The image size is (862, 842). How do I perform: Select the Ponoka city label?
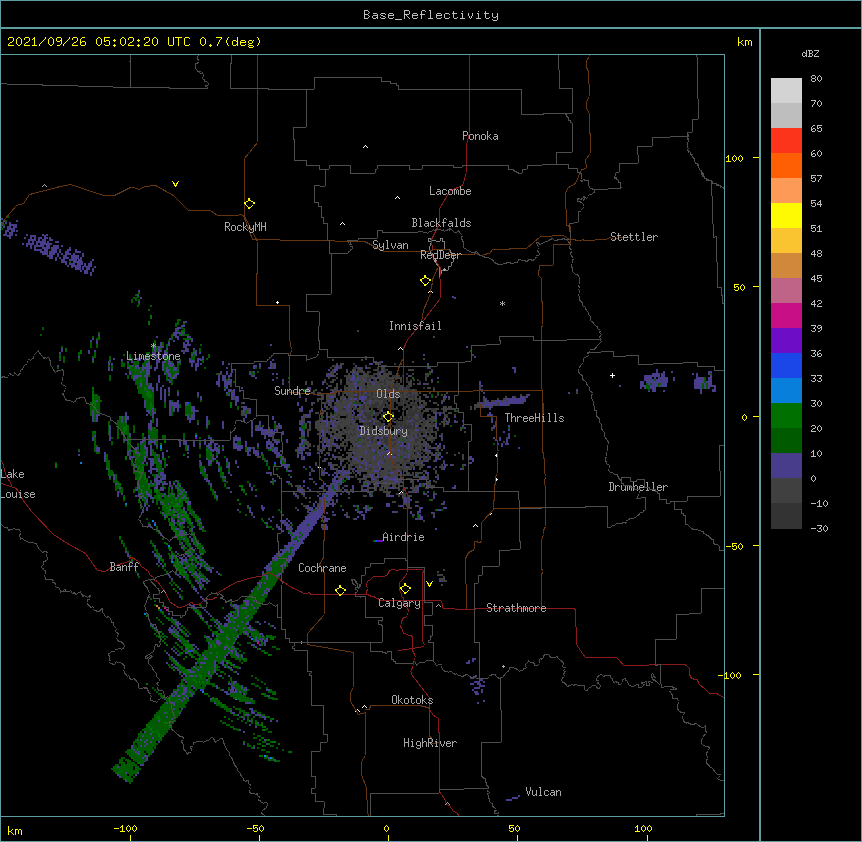(480, 136)
